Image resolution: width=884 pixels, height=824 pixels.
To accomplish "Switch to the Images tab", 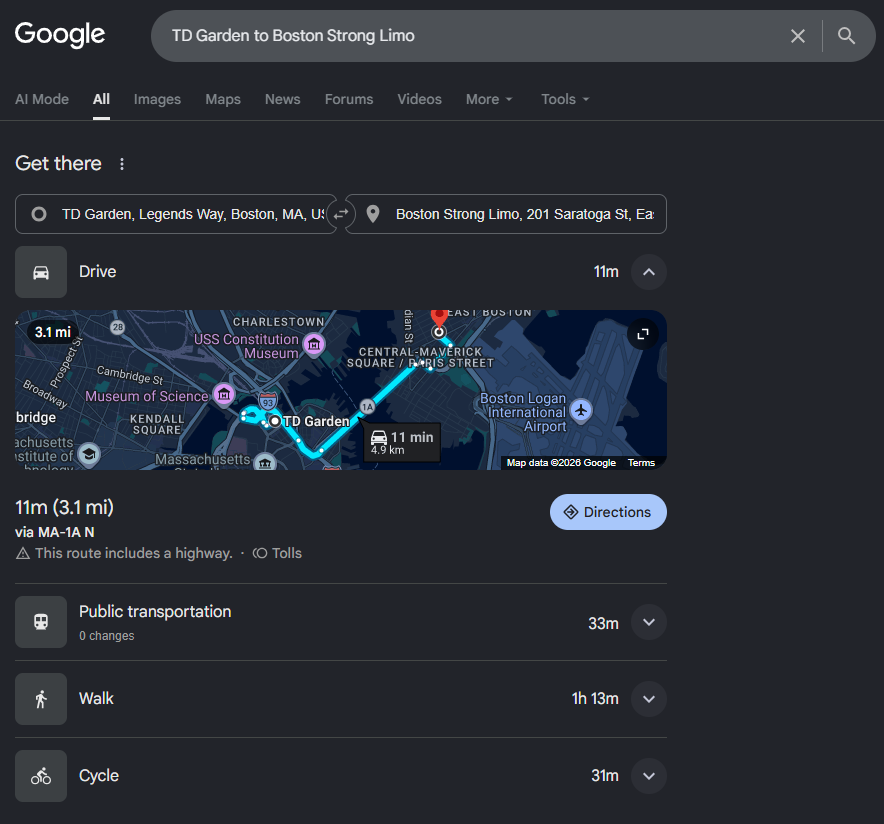I will (157, 99).
